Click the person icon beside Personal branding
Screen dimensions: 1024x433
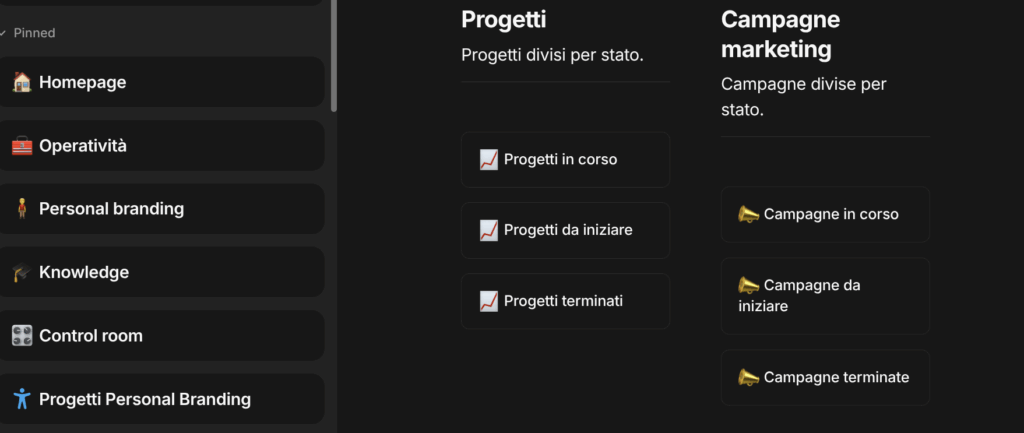[22, 209]
